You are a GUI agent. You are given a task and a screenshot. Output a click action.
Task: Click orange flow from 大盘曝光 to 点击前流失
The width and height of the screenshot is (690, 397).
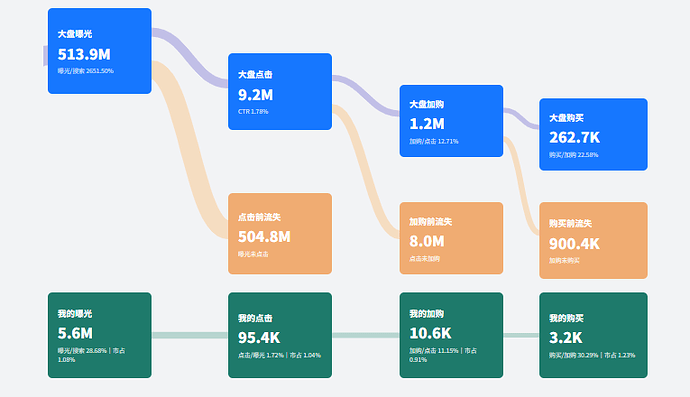coord(189,150)
